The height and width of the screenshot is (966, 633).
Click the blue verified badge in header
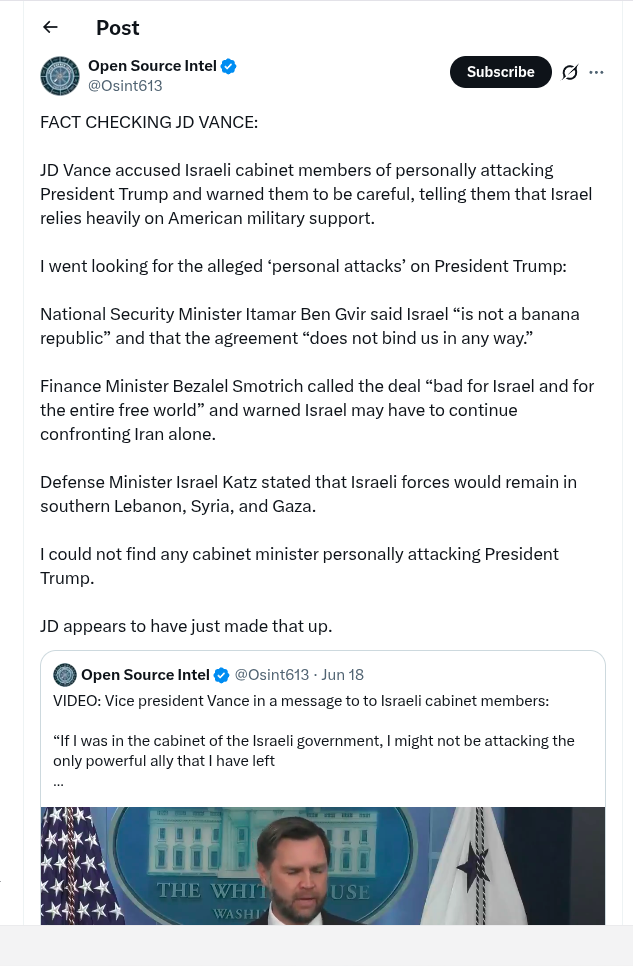coord(229,67)
